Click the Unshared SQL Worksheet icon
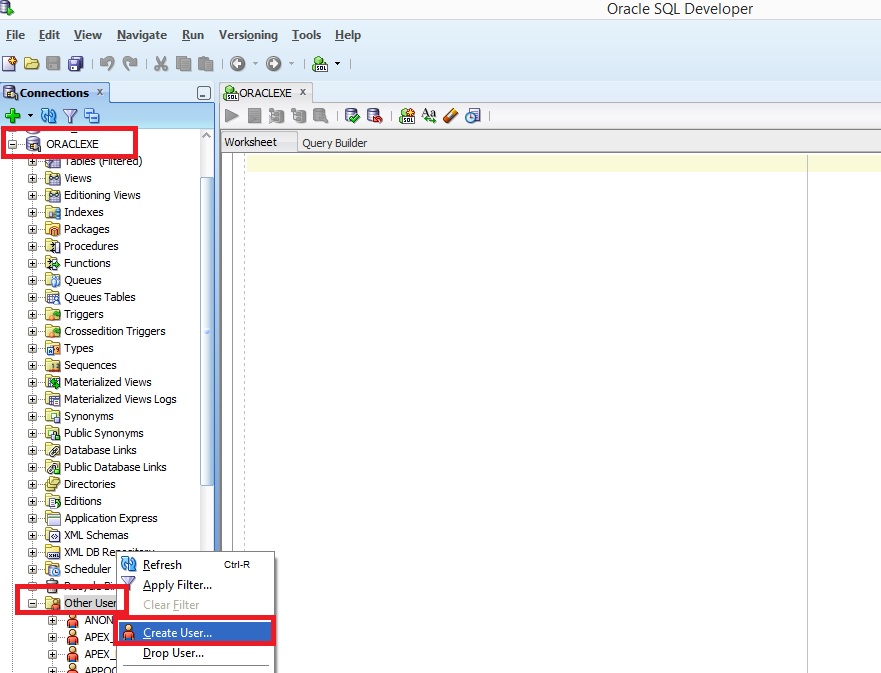Image resolution: width=881 pixels, height=673 pixels. click(x=407, y=116)
